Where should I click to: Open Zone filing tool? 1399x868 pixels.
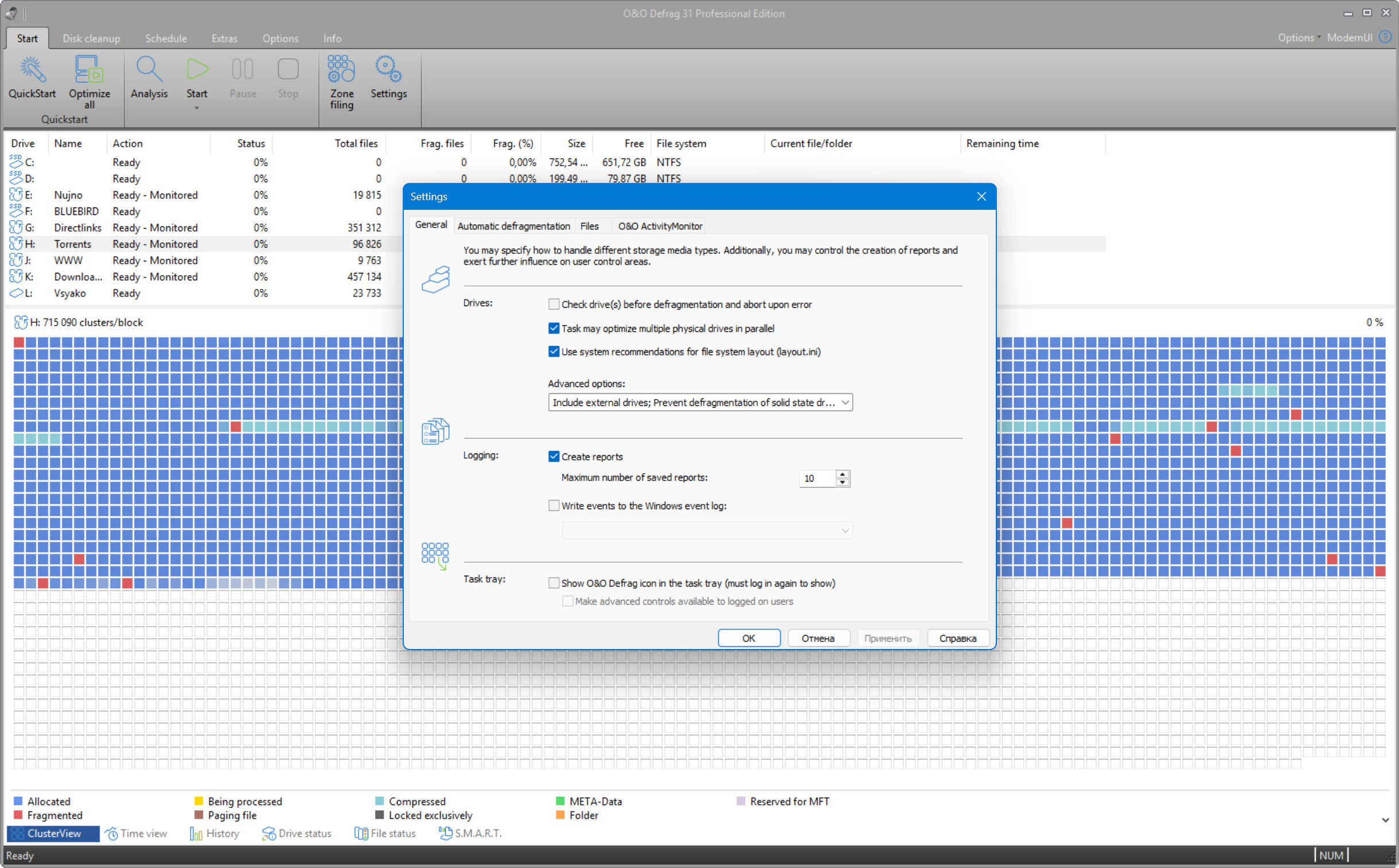coord(341,82)
